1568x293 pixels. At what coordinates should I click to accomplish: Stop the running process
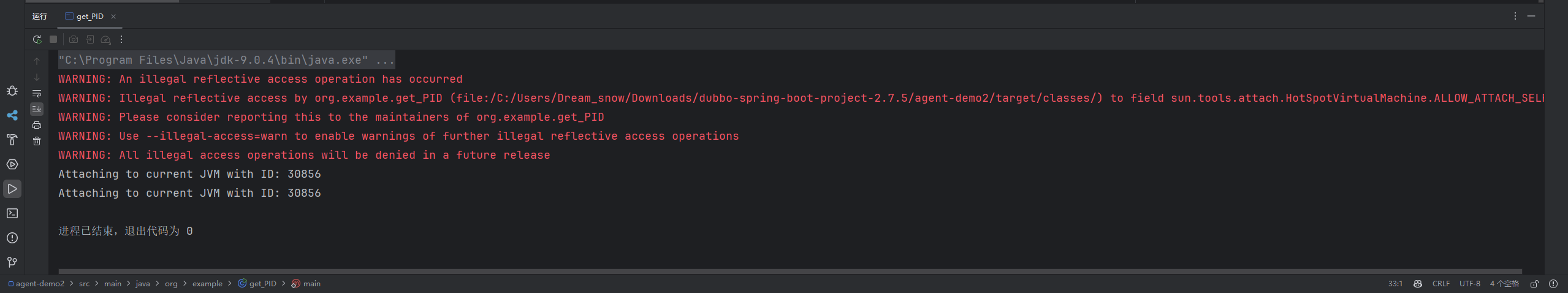53,39
